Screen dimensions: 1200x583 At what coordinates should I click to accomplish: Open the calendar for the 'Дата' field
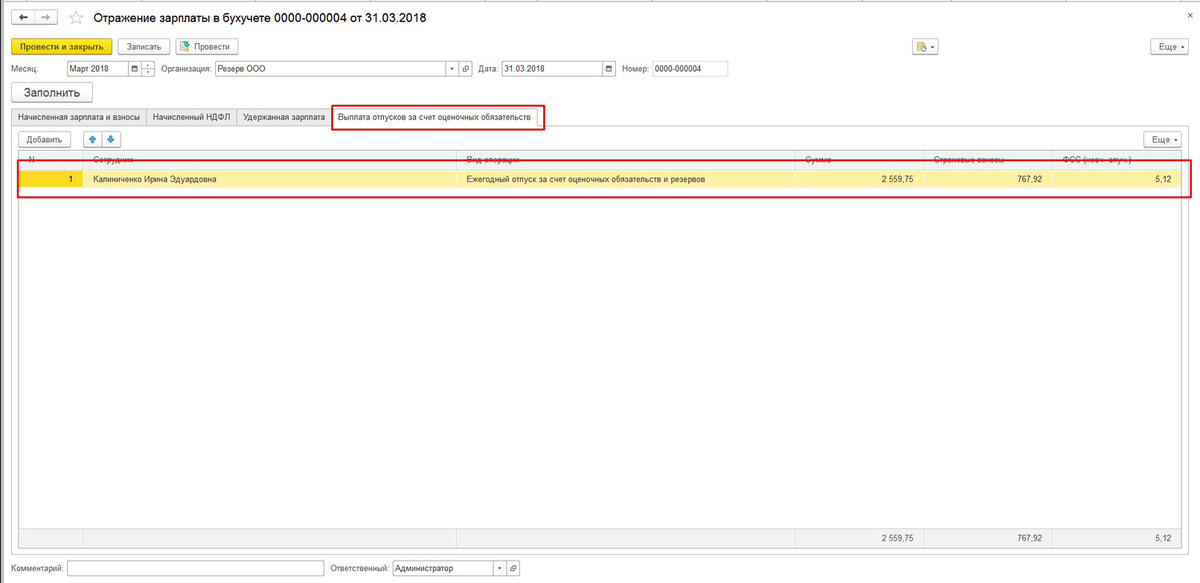tap(609, 69)
